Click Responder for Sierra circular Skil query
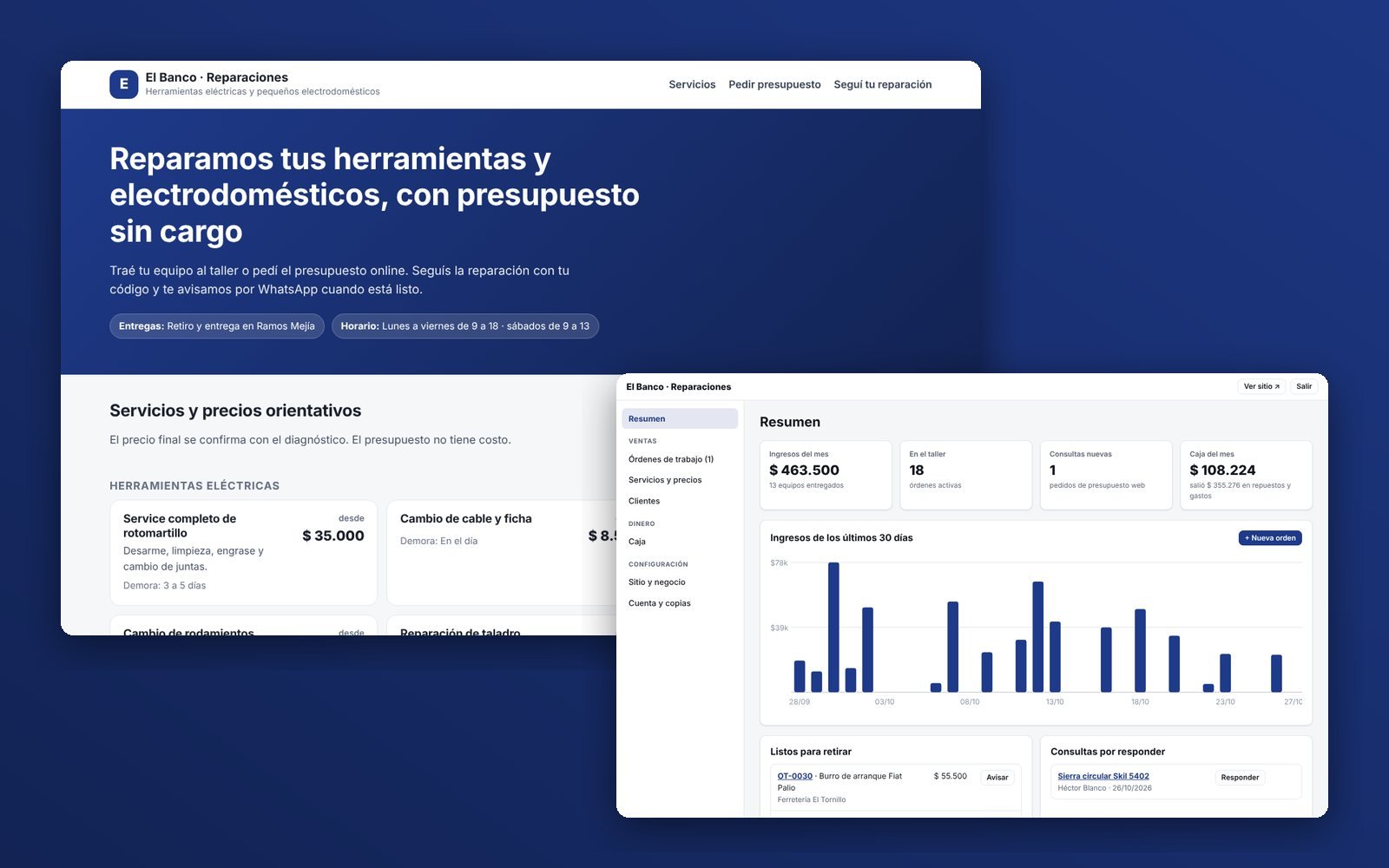The height and width of the screenshot is (868, 1389). pyautogui.click(x=1240, y=778)
